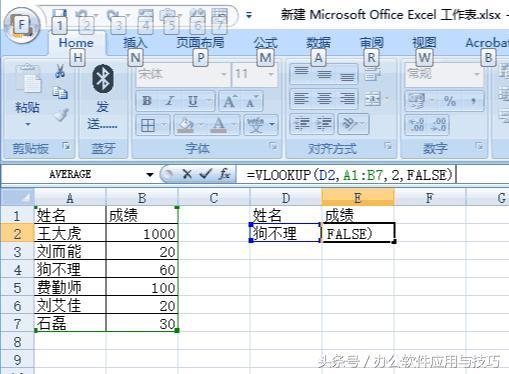Align text to the right
Viewport: 509px width, 374px height.
point(347,99)
